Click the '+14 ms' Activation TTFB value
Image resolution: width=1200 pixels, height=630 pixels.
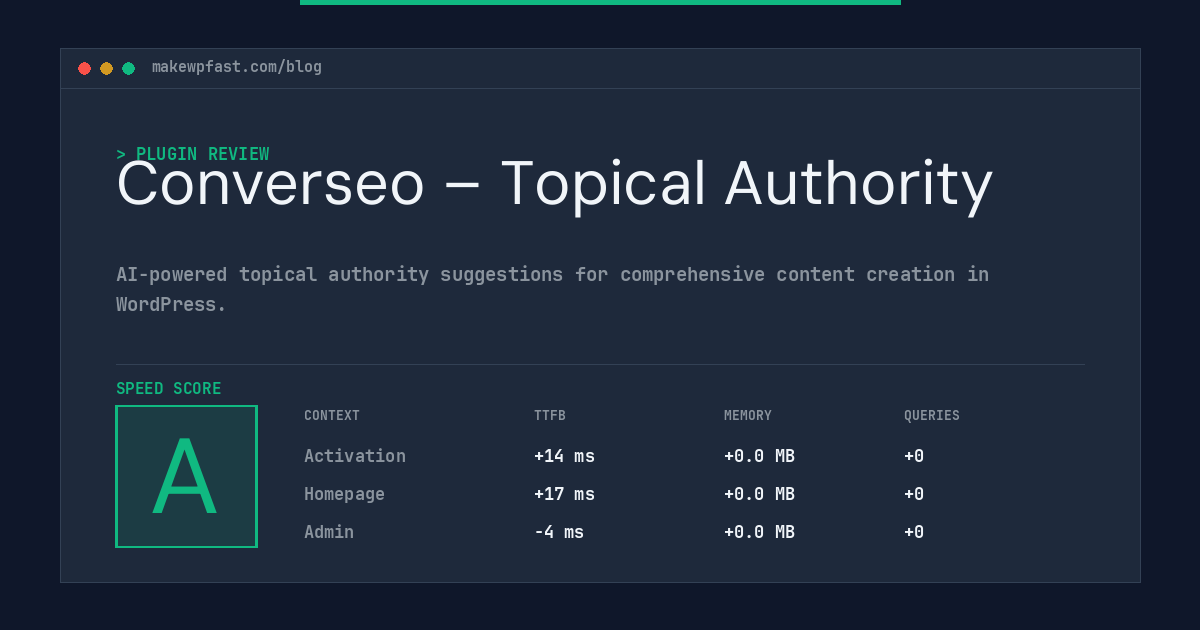[x=564, y=456]
